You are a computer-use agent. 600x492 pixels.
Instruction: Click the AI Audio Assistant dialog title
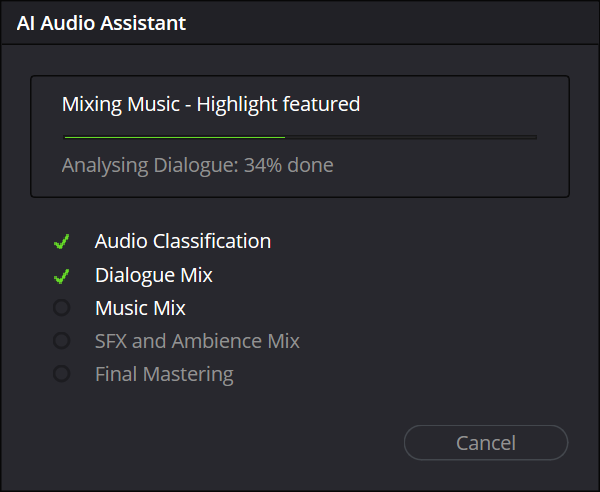(101, 23)
